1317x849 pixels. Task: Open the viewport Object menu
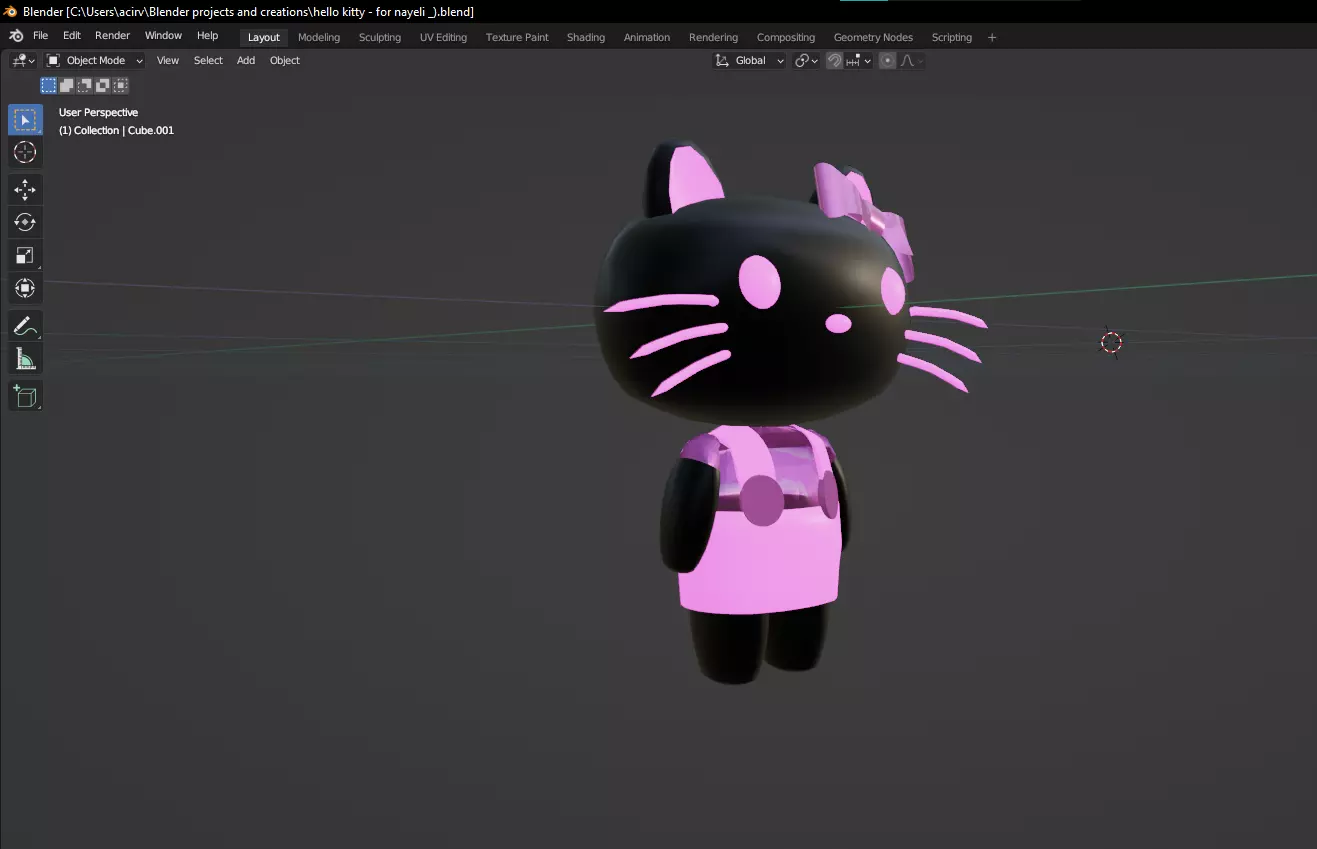[285, 61]
